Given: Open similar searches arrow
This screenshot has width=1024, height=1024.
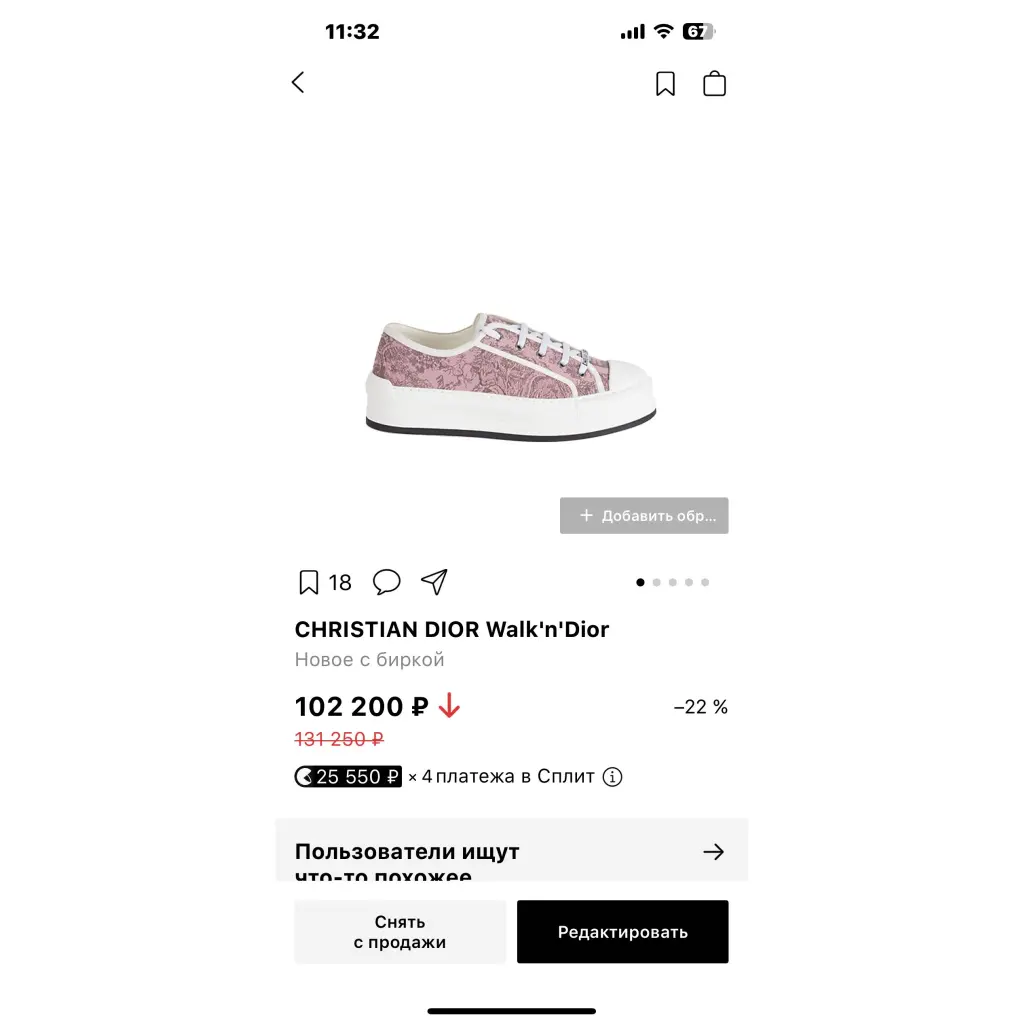Looking at the screenshot, I should pos(714,852).
